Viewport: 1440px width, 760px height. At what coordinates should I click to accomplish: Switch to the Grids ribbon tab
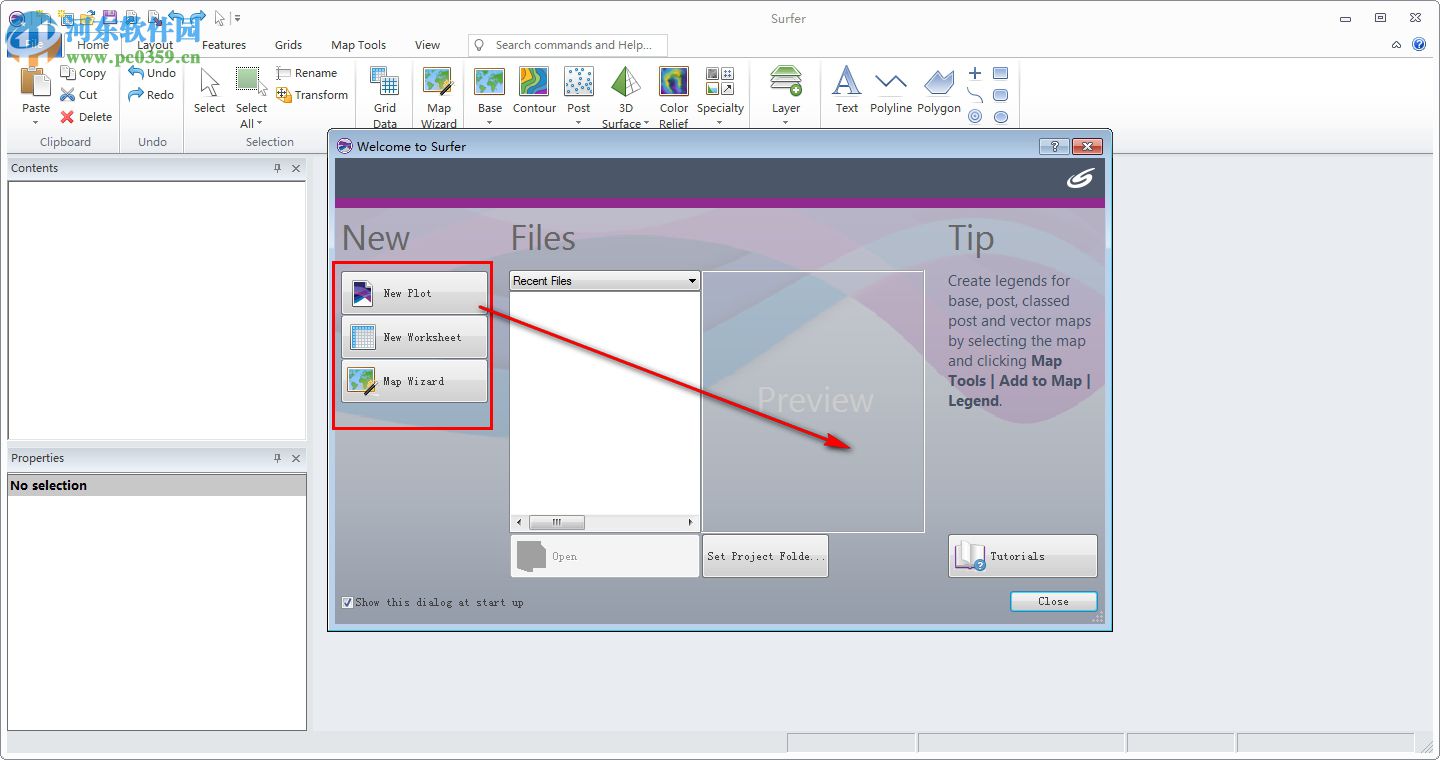coord(289,45)
